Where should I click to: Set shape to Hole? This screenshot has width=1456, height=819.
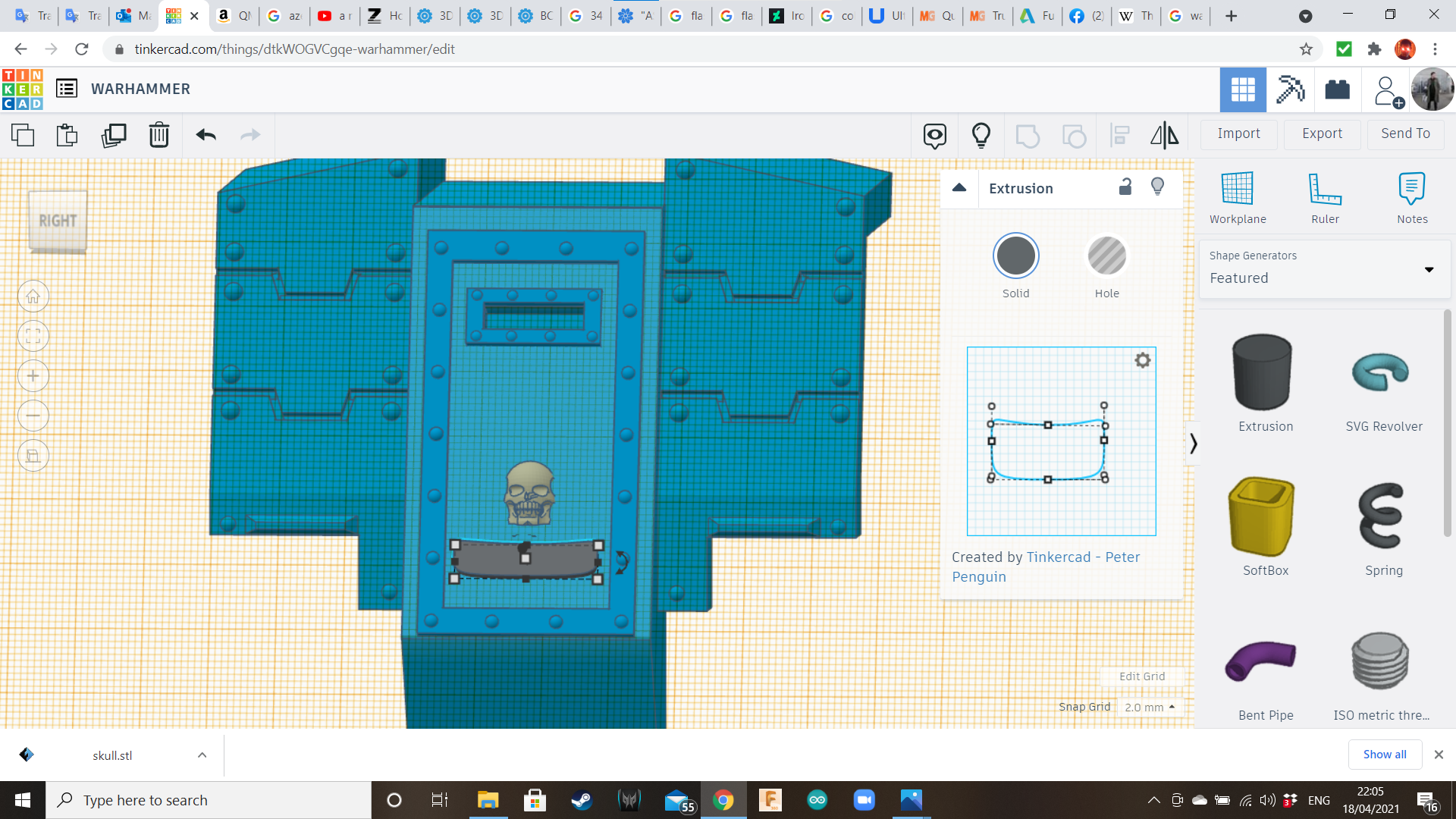(x=1106, y=256)
